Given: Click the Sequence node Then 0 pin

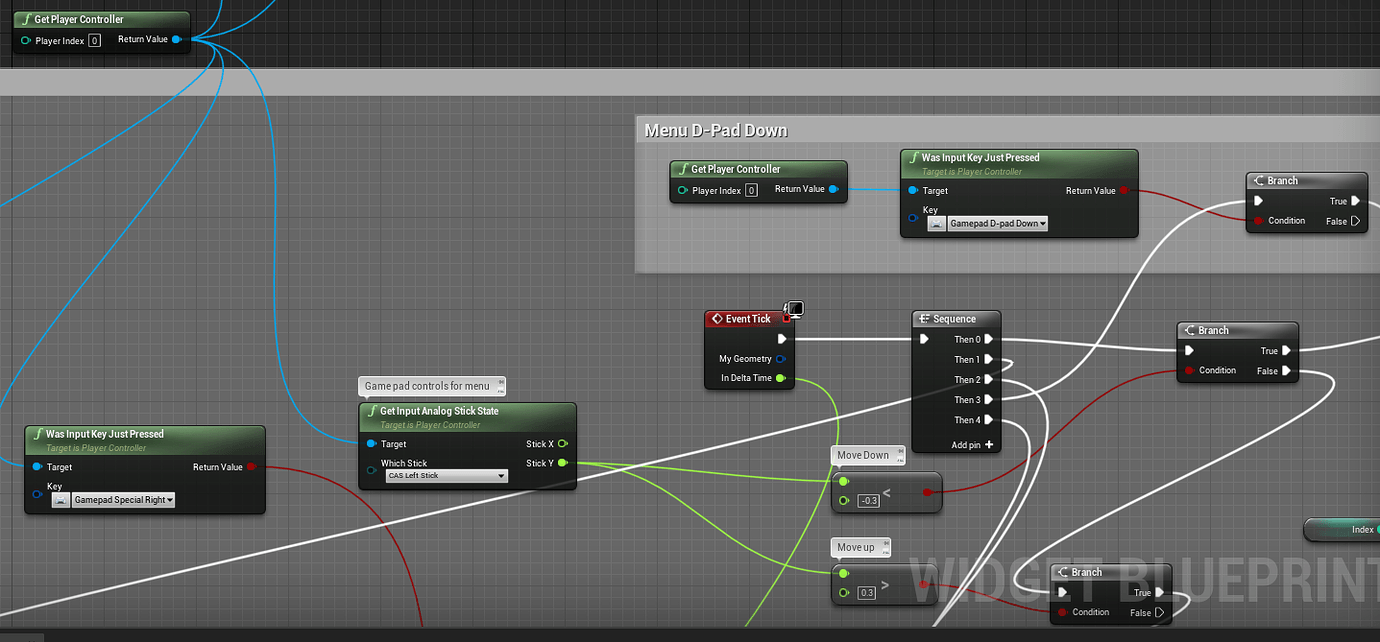Looking at the screenshot, I should pos(988,339).
